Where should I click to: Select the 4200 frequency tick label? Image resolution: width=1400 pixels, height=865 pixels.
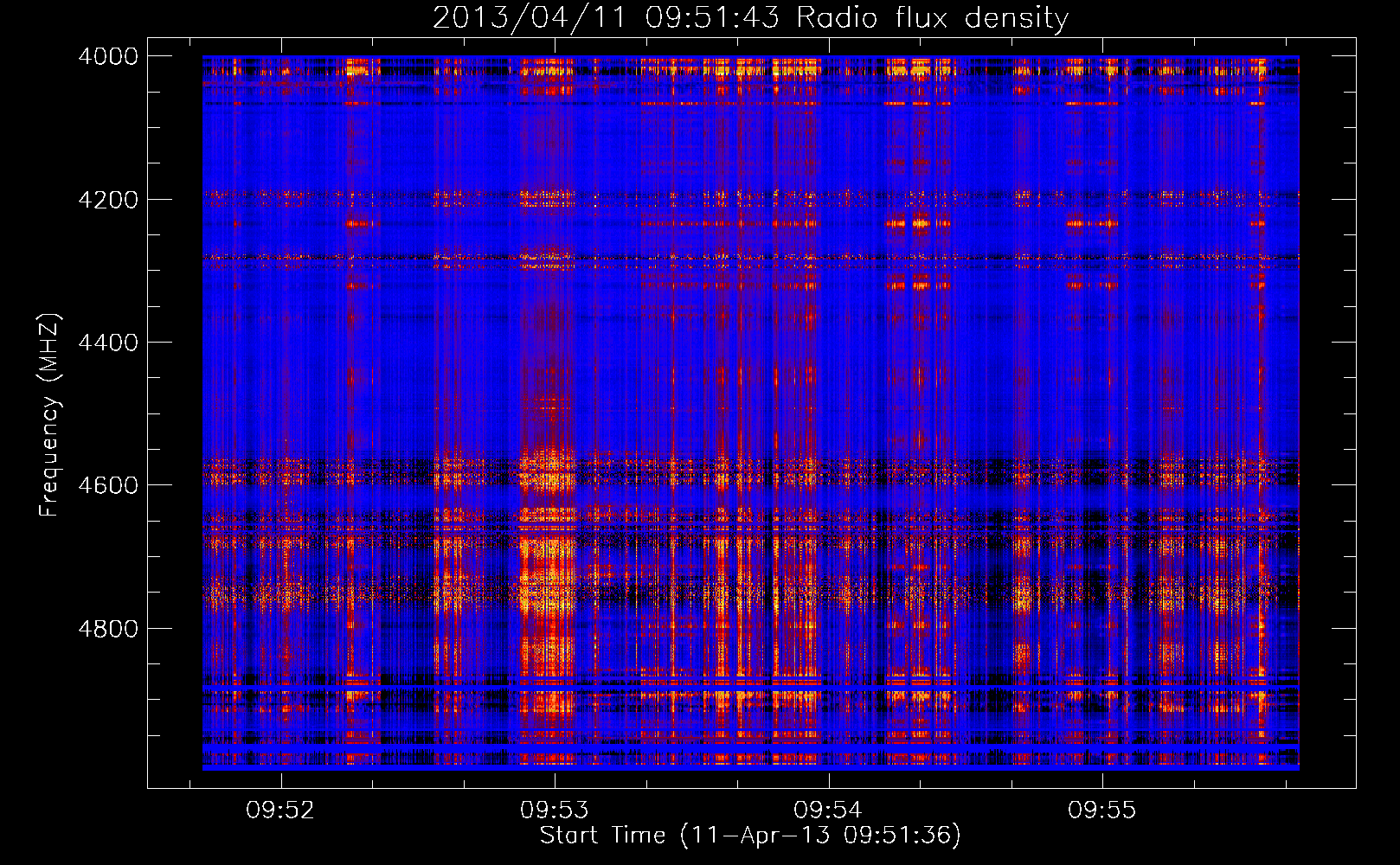(x=108, y=200)
